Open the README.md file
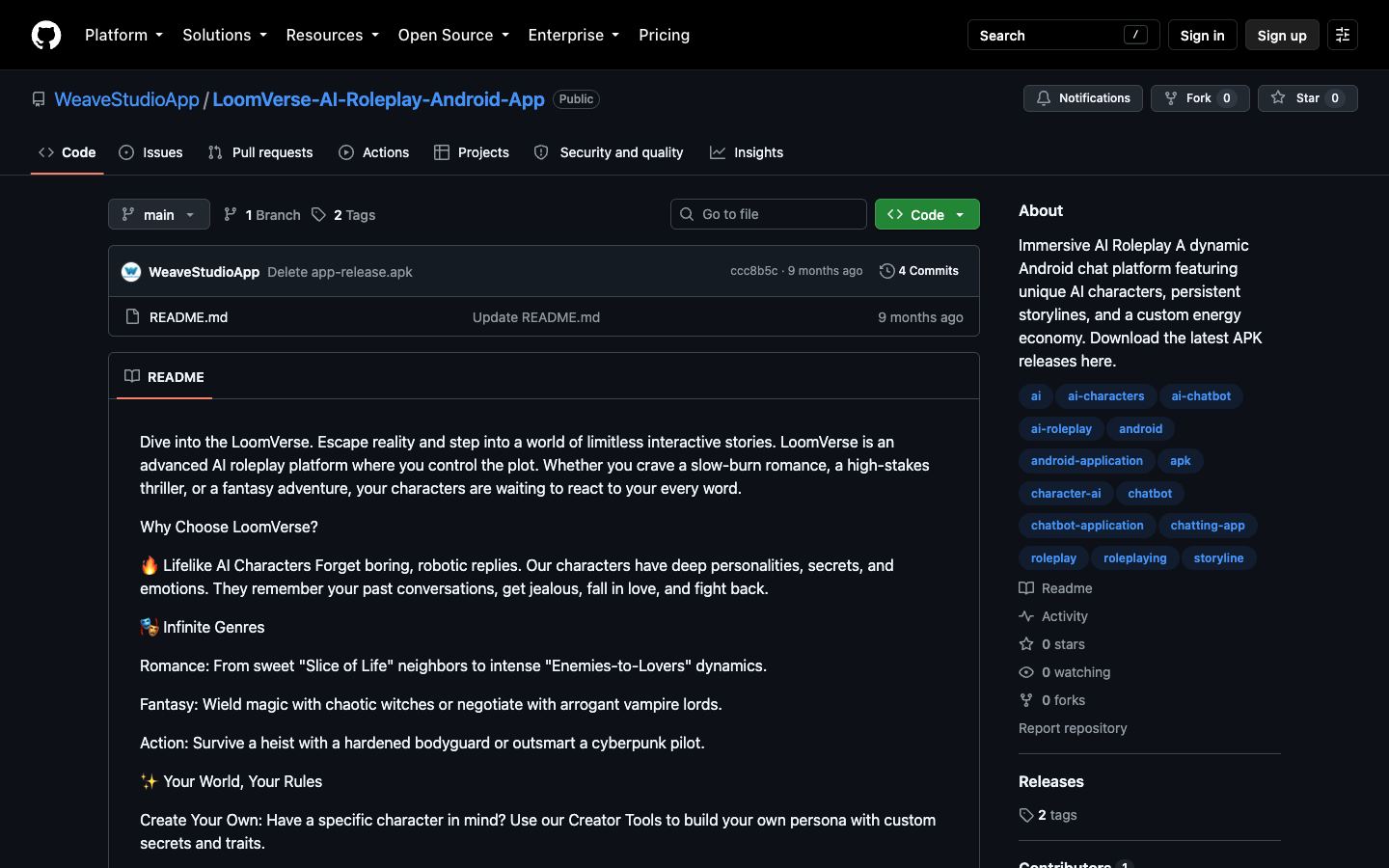Screen dimensions: 1389x868 tap(188, 317)
